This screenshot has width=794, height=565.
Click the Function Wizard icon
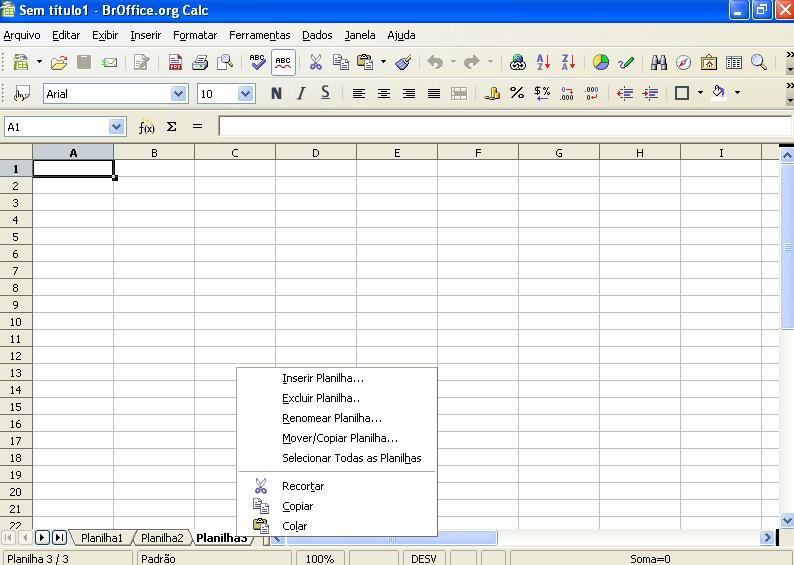[146, 127]
